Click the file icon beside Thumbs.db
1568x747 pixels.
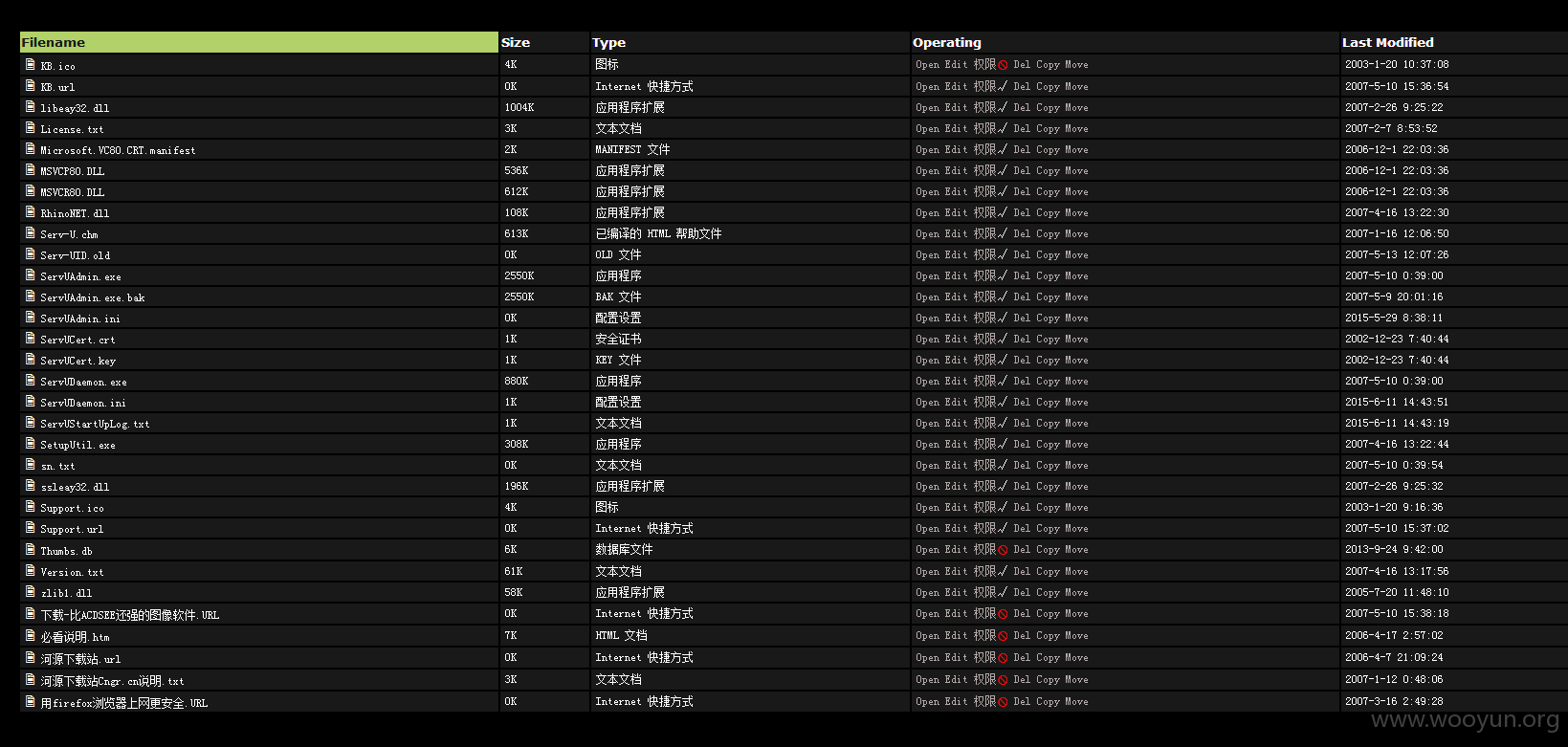31,549
